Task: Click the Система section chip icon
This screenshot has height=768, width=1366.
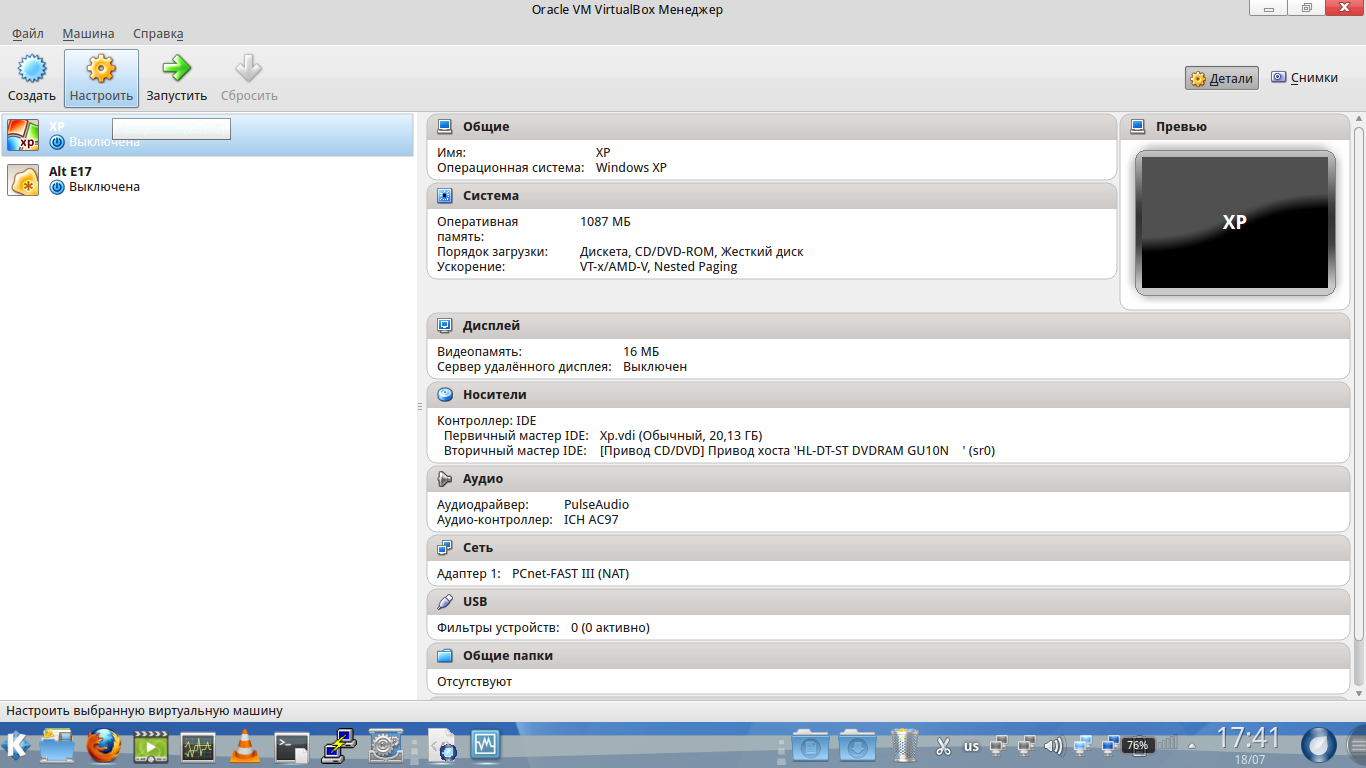Action: click(445, 196)
